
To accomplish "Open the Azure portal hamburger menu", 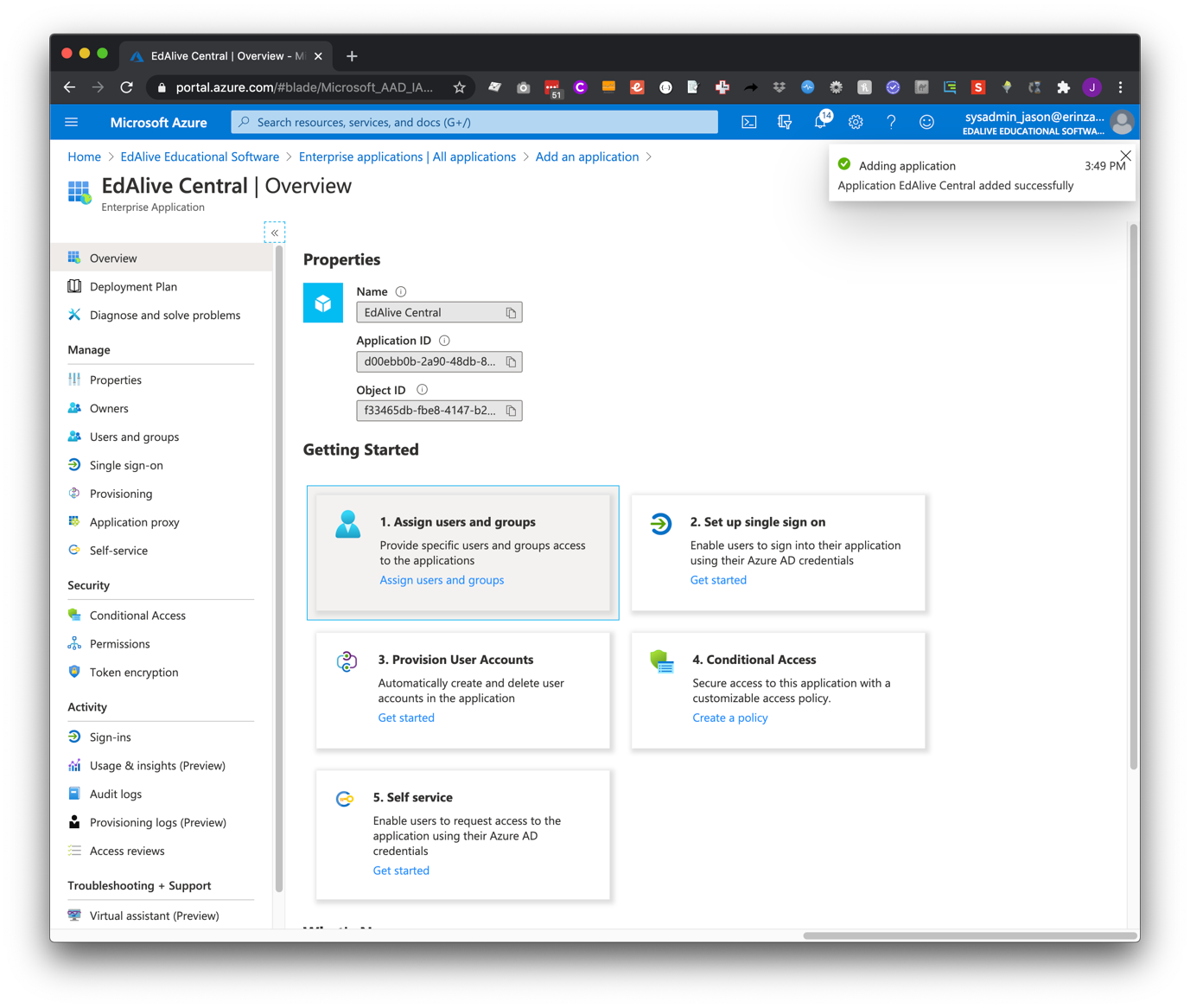I will pos(72,122).
